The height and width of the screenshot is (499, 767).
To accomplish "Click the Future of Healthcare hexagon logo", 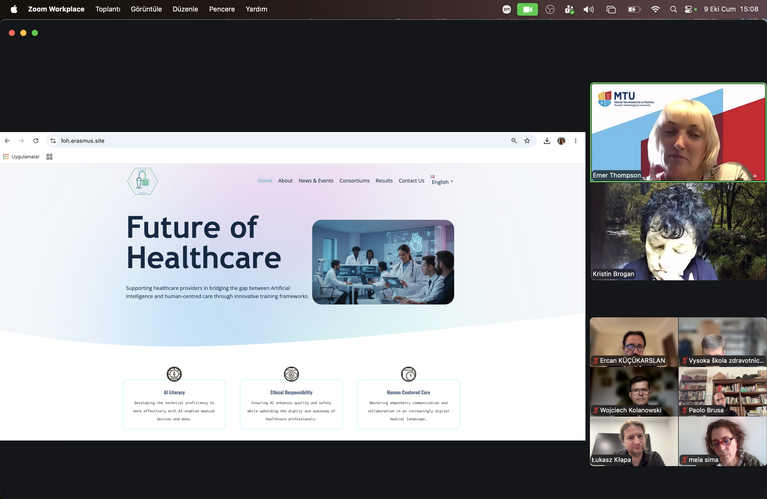I will point(142,181).
